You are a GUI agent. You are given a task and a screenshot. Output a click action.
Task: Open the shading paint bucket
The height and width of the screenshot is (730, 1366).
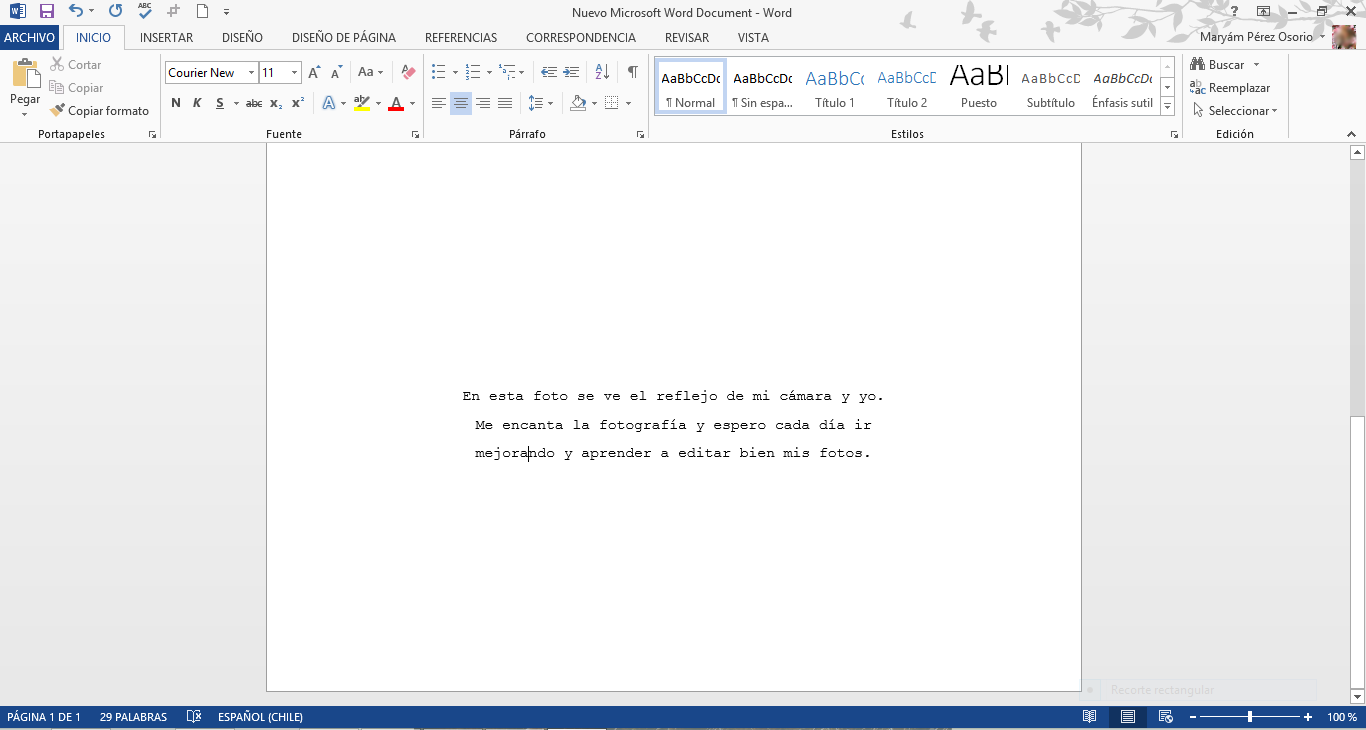[578, 103]
